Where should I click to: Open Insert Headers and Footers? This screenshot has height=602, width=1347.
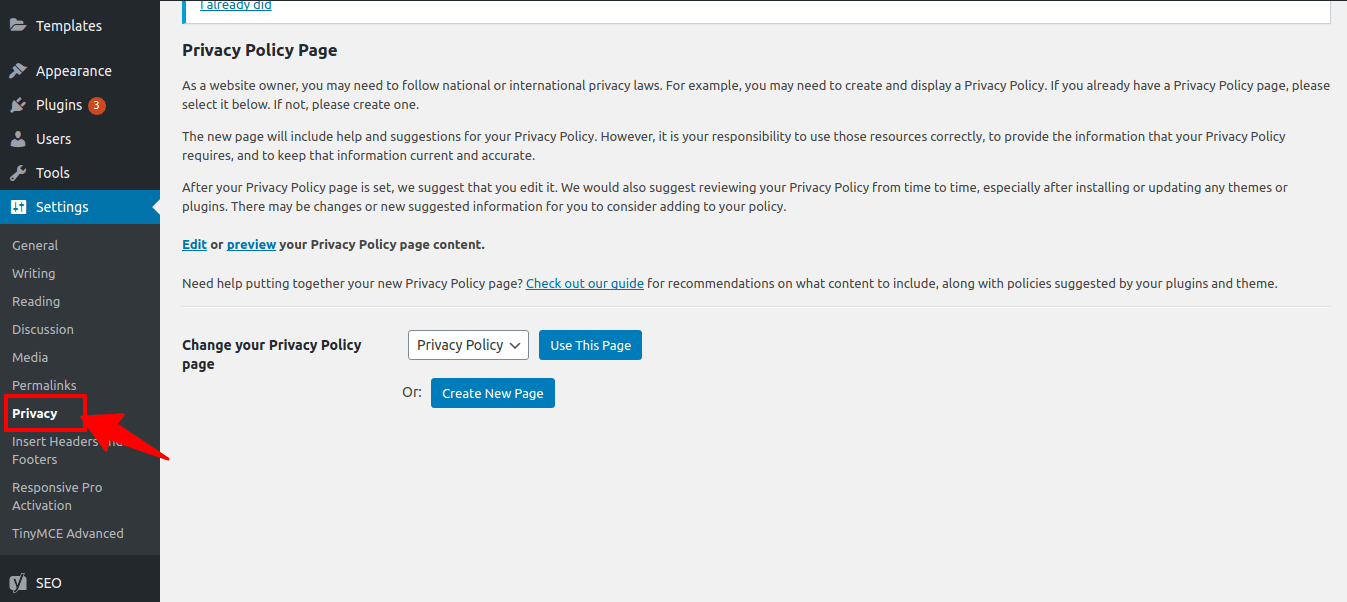[x=55, y=450]
